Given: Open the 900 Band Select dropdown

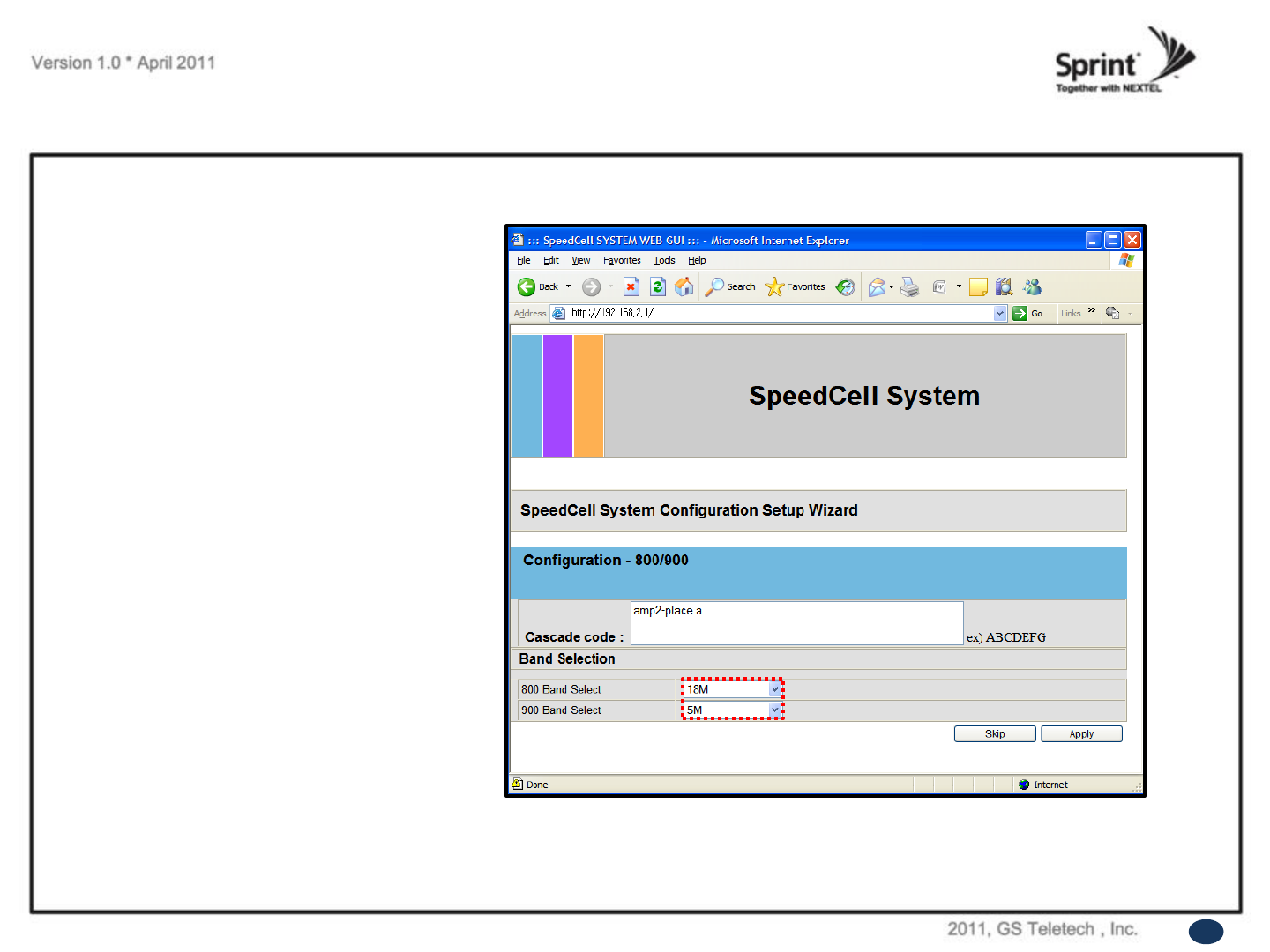Looking at the screenshot, I should pyautogui.click(x=732, y=710).
